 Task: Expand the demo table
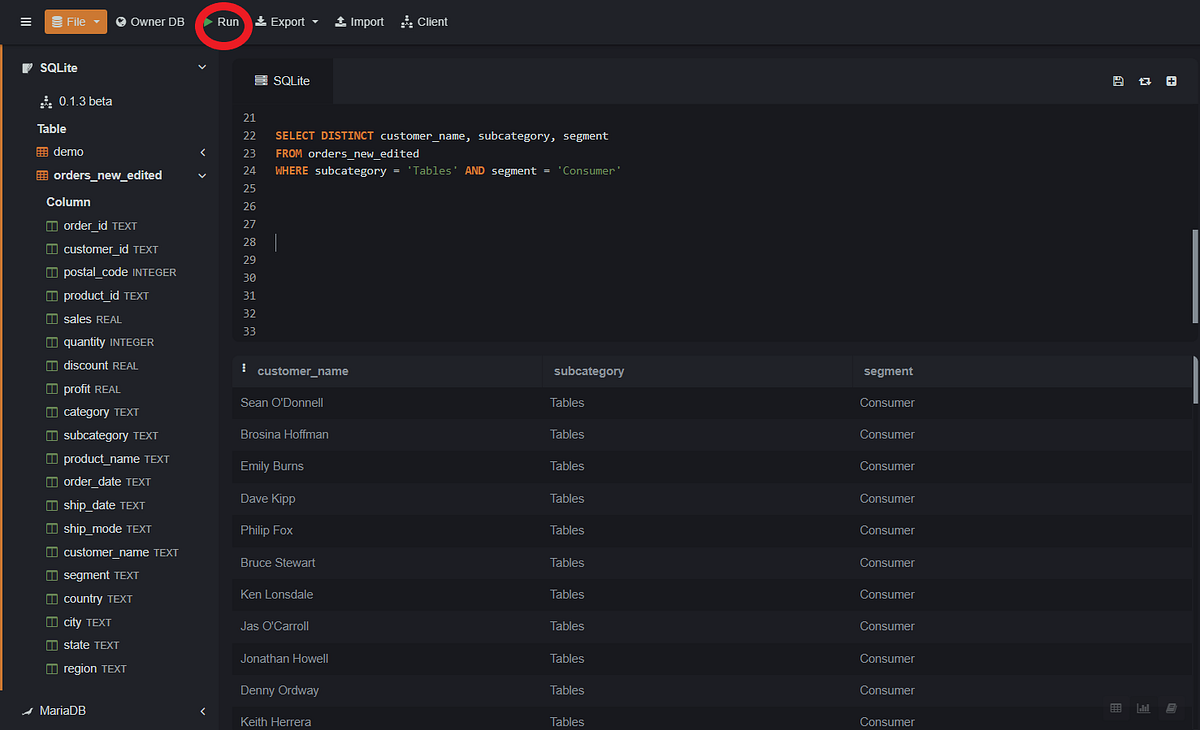202,152
